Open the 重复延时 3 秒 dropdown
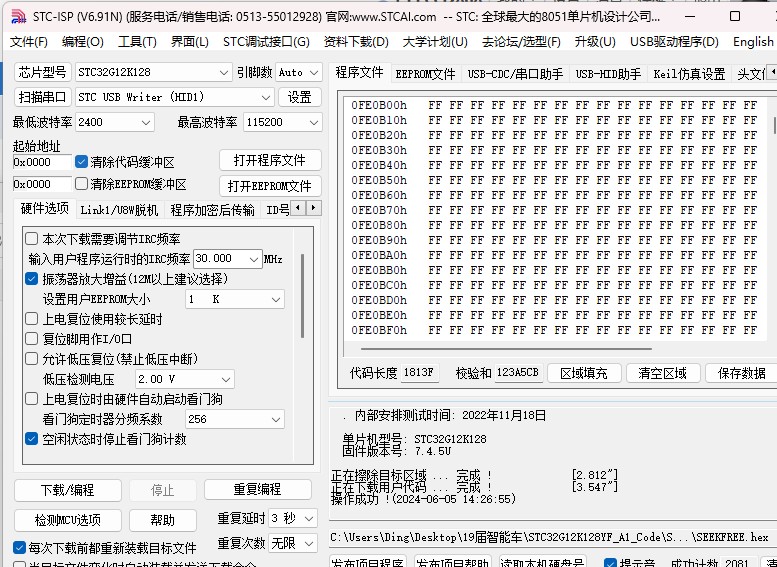The image size is (777, 567). pyautogui.click(x=292, y=519)
